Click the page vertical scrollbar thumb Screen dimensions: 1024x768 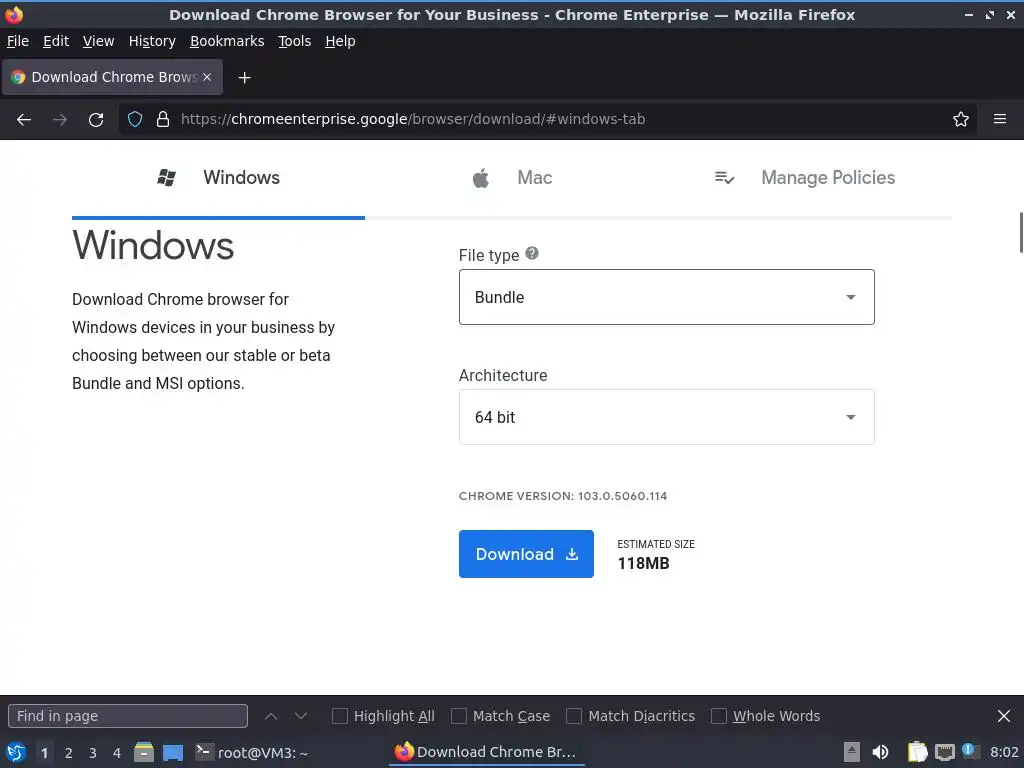(x=1021, y=232)
